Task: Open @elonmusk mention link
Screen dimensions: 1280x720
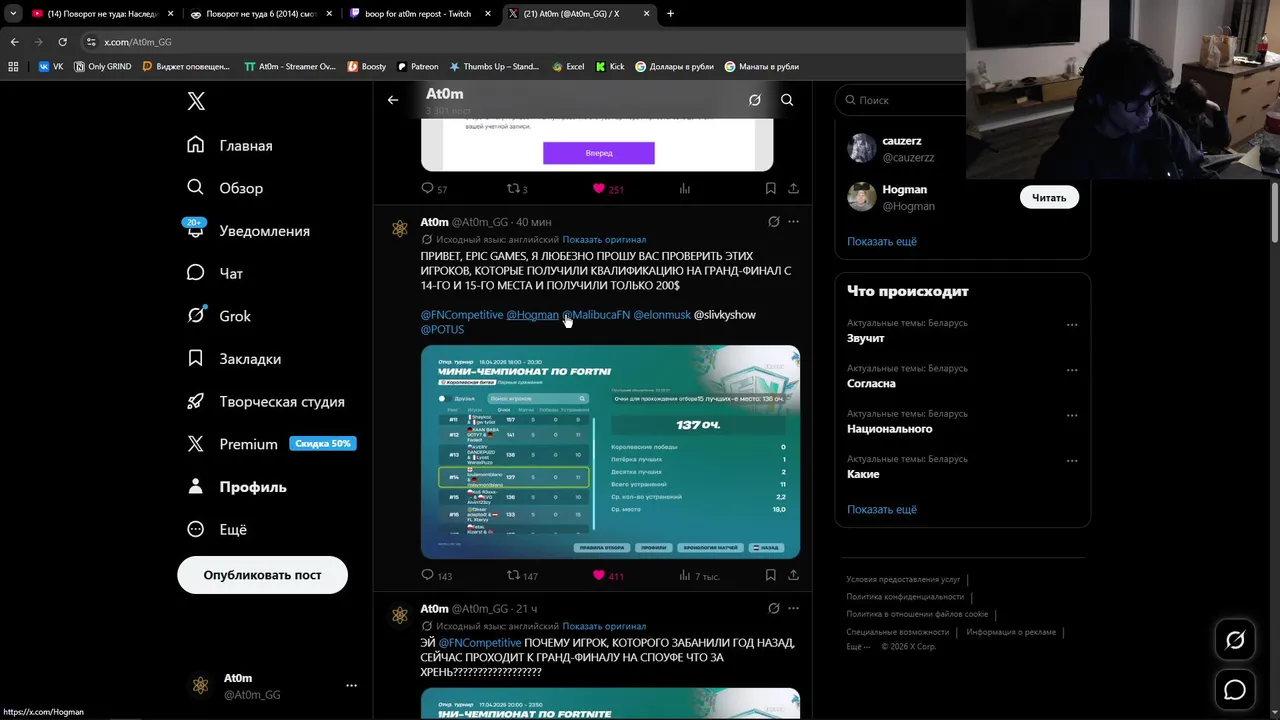Action: point(662,315)
